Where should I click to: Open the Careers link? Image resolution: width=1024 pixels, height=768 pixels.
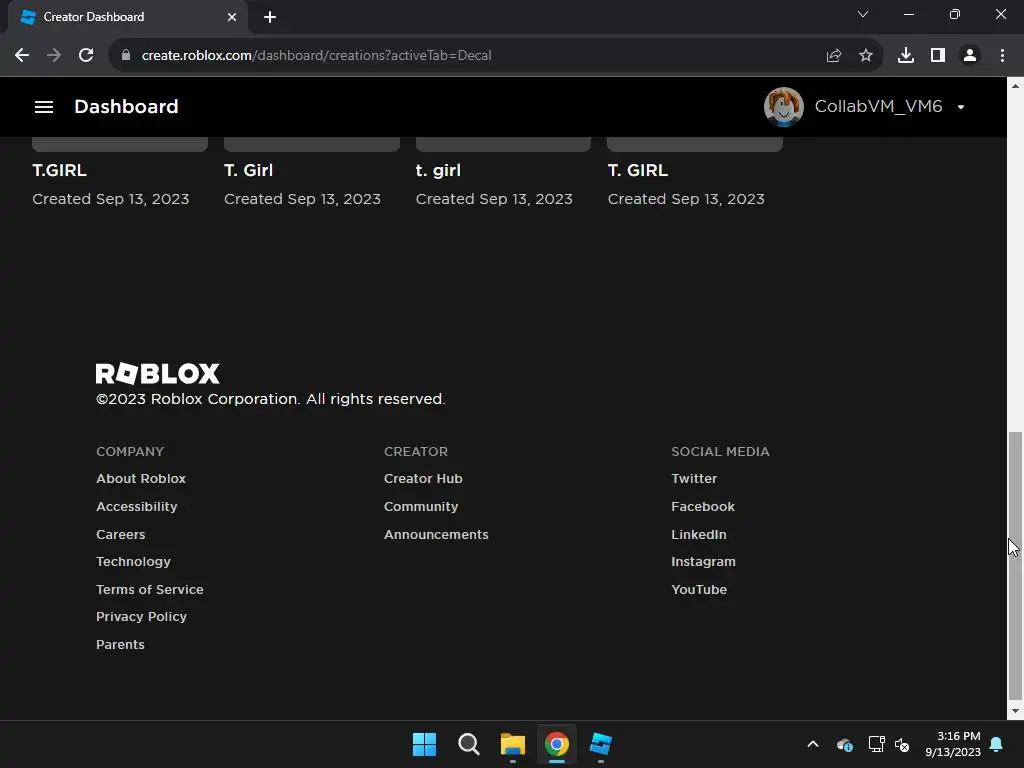(121, 534)
